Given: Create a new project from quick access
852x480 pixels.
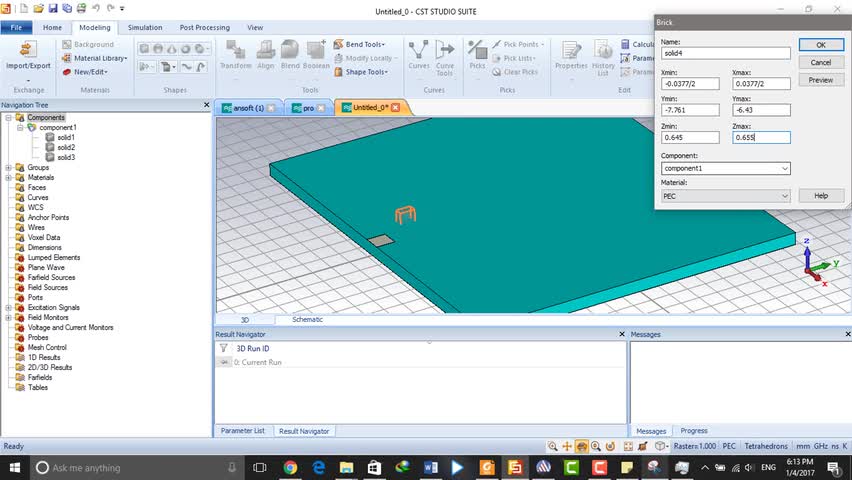Looking at the screenshot, I should click(x=24, y=8).
